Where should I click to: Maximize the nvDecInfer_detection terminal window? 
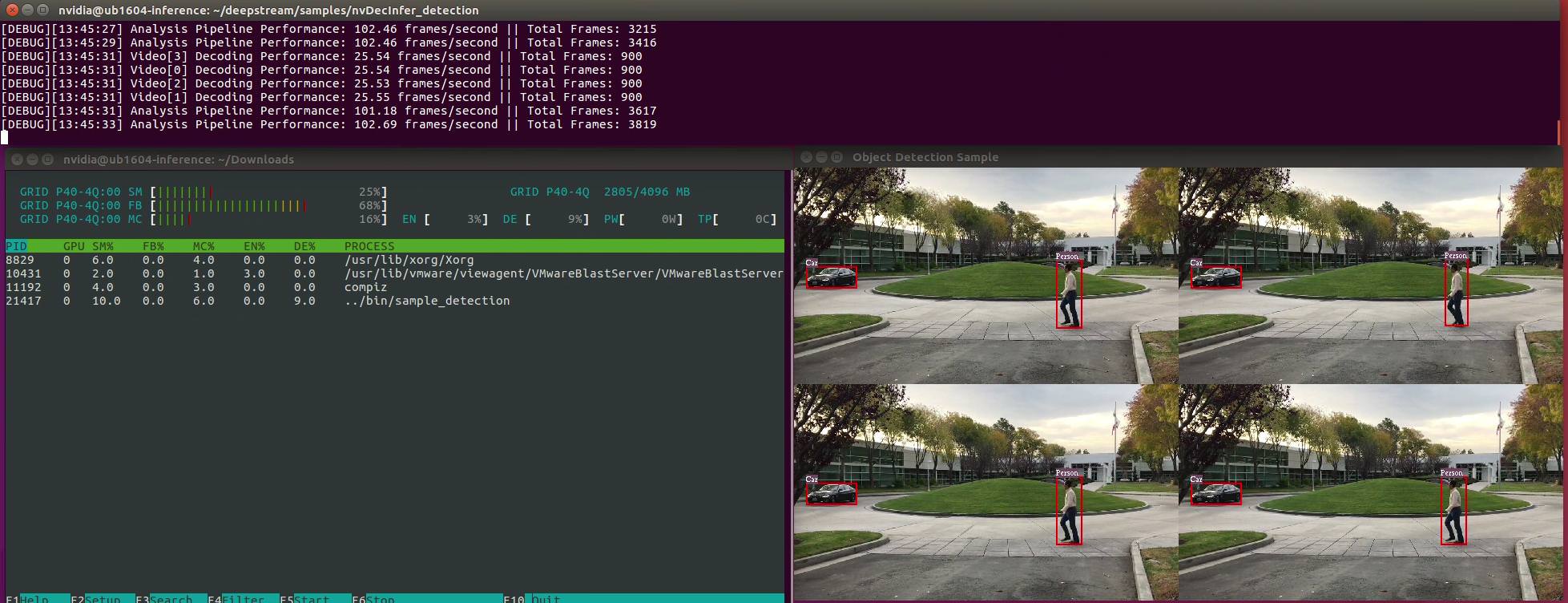point(42,10)
